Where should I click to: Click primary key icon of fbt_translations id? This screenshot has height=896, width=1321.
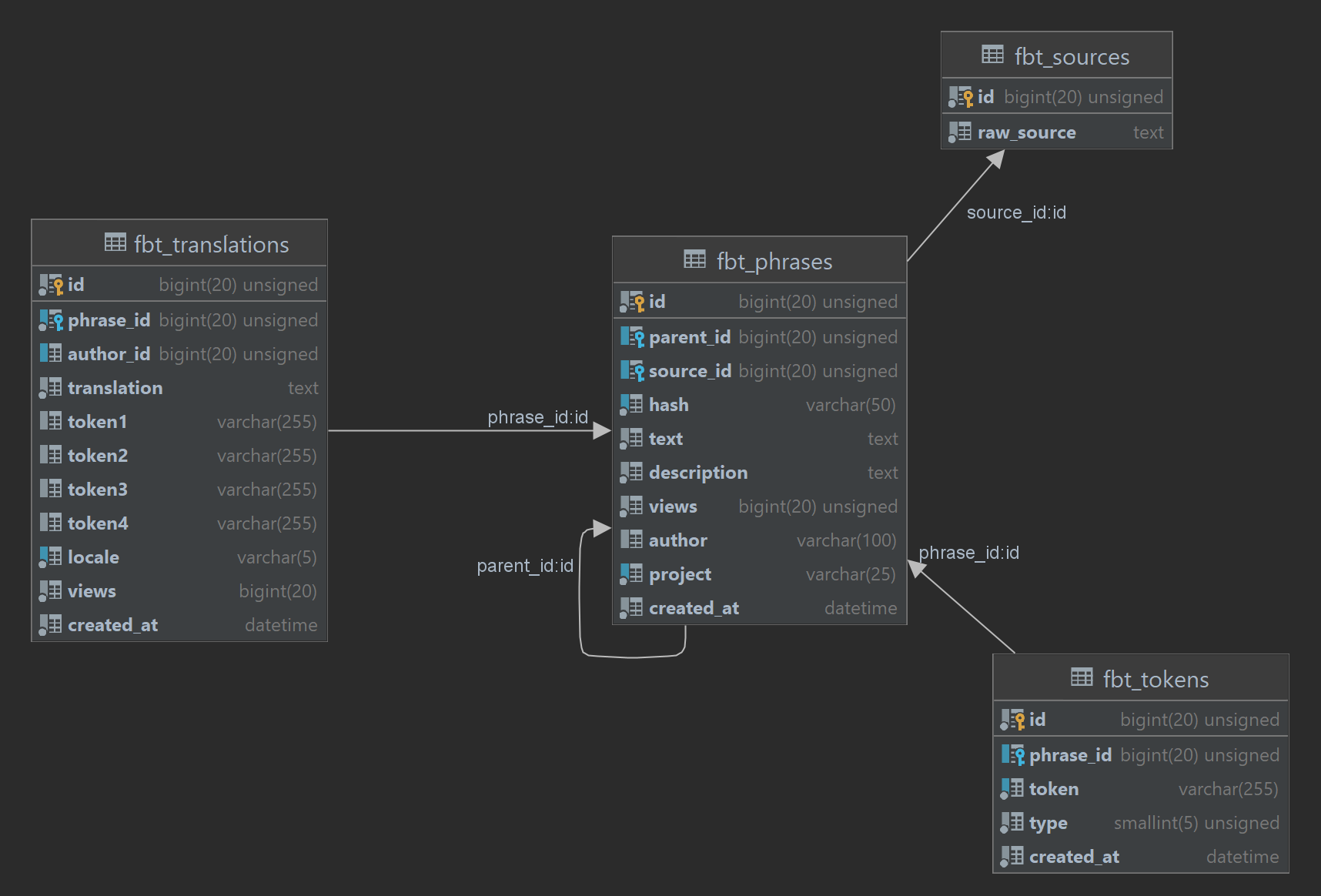[51, 285]
